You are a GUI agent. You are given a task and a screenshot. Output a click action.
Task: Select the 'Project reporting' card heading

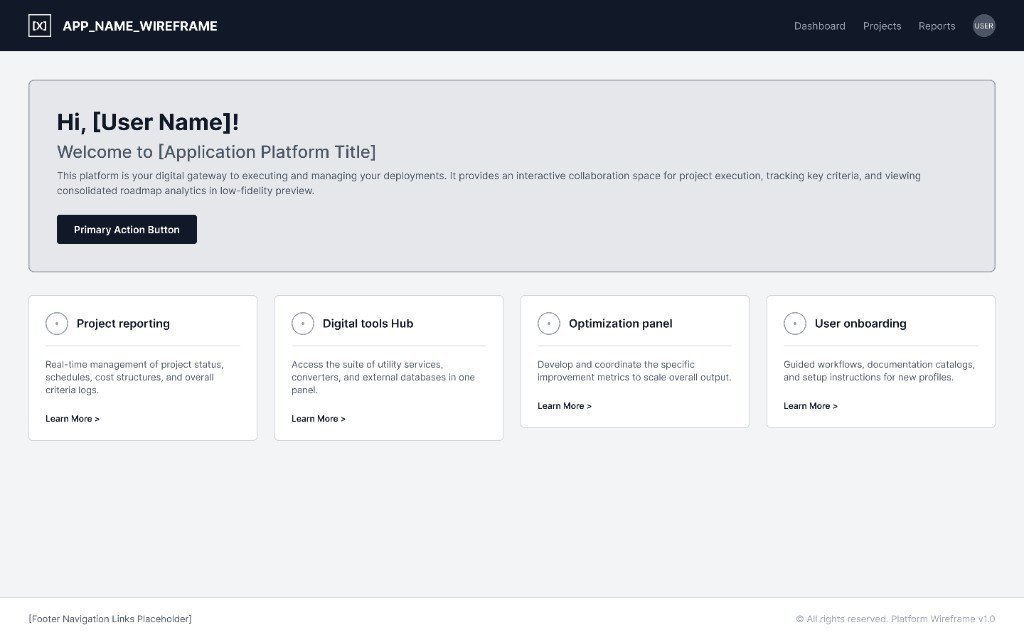click(x=123, y=323)
